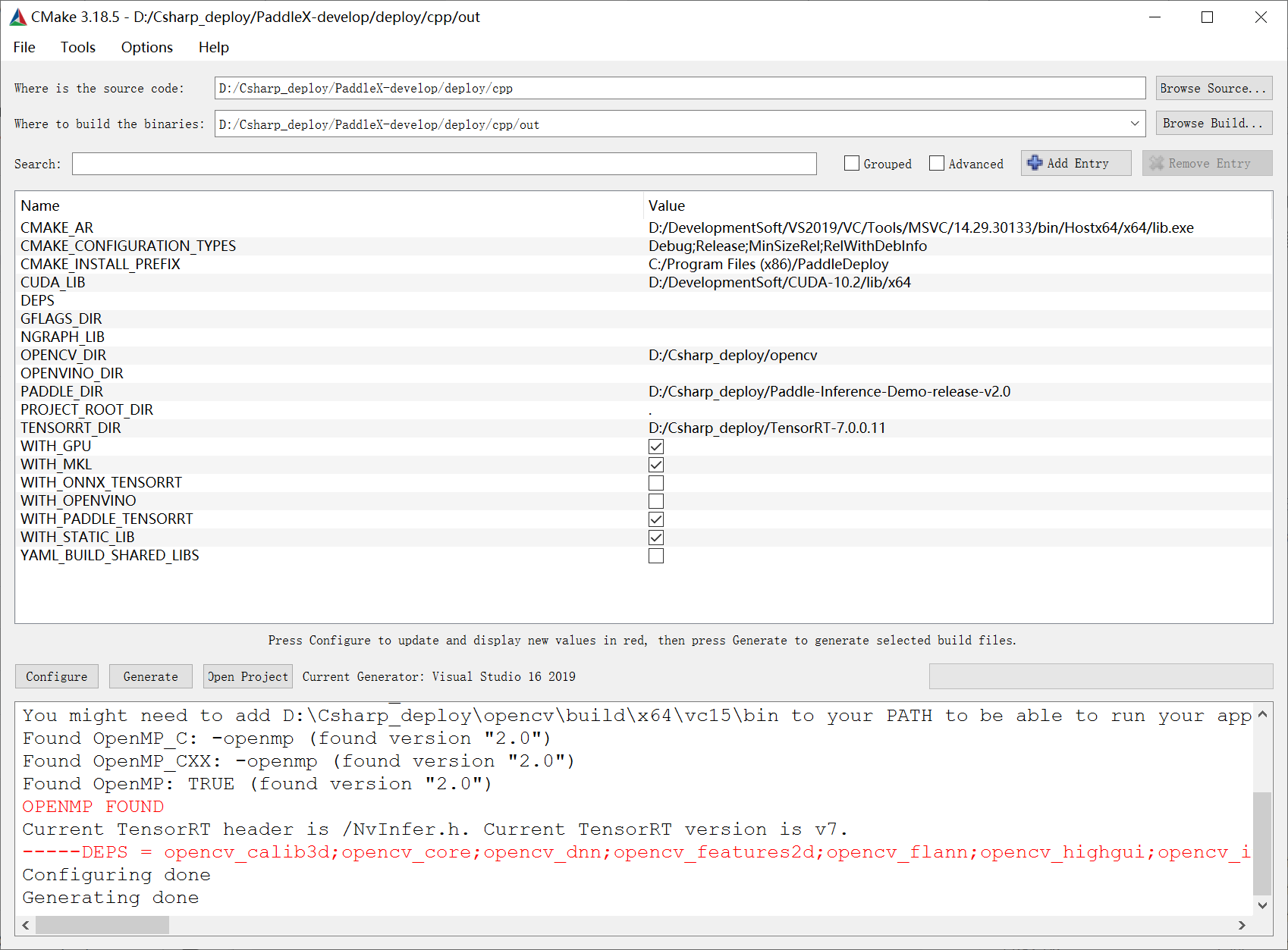This screenshot has height=950, width=1288.
Task: Check the WITH_ONNX_TENSORRT box
Action: 655,483
